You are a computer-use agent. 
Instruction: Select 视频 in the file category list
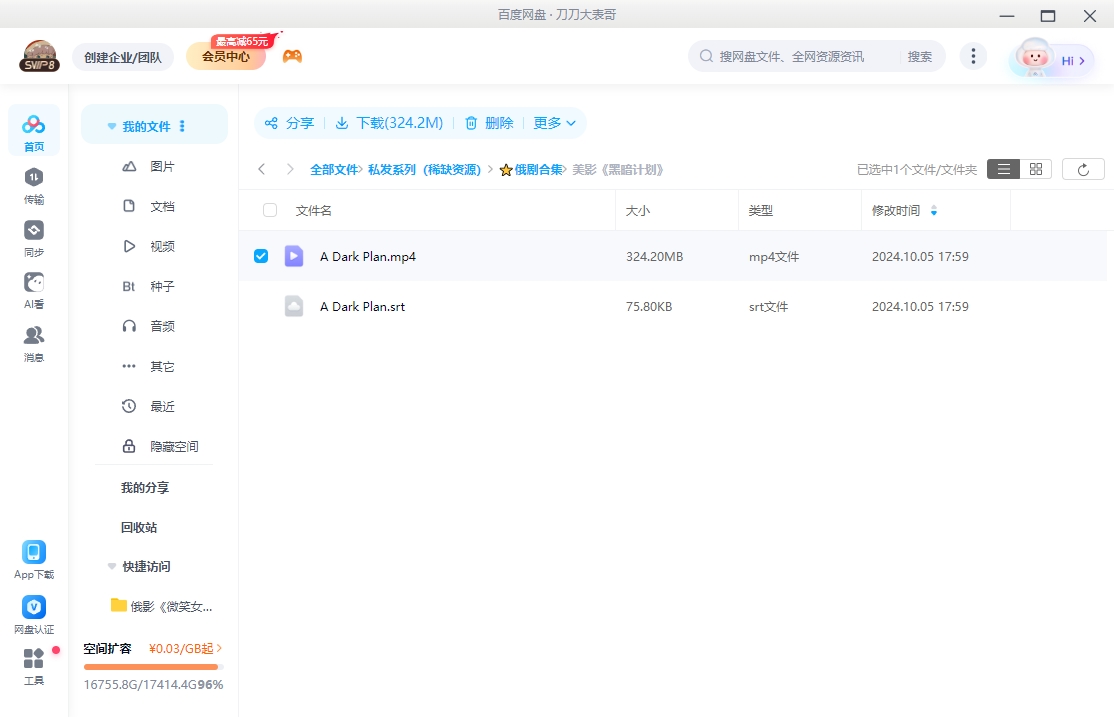[x=162, y=246]
